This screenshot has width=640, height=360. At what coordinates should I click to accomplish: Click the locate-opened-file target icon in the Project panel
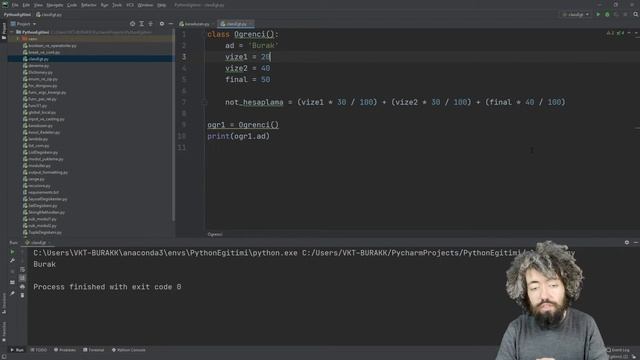point(132,24)
